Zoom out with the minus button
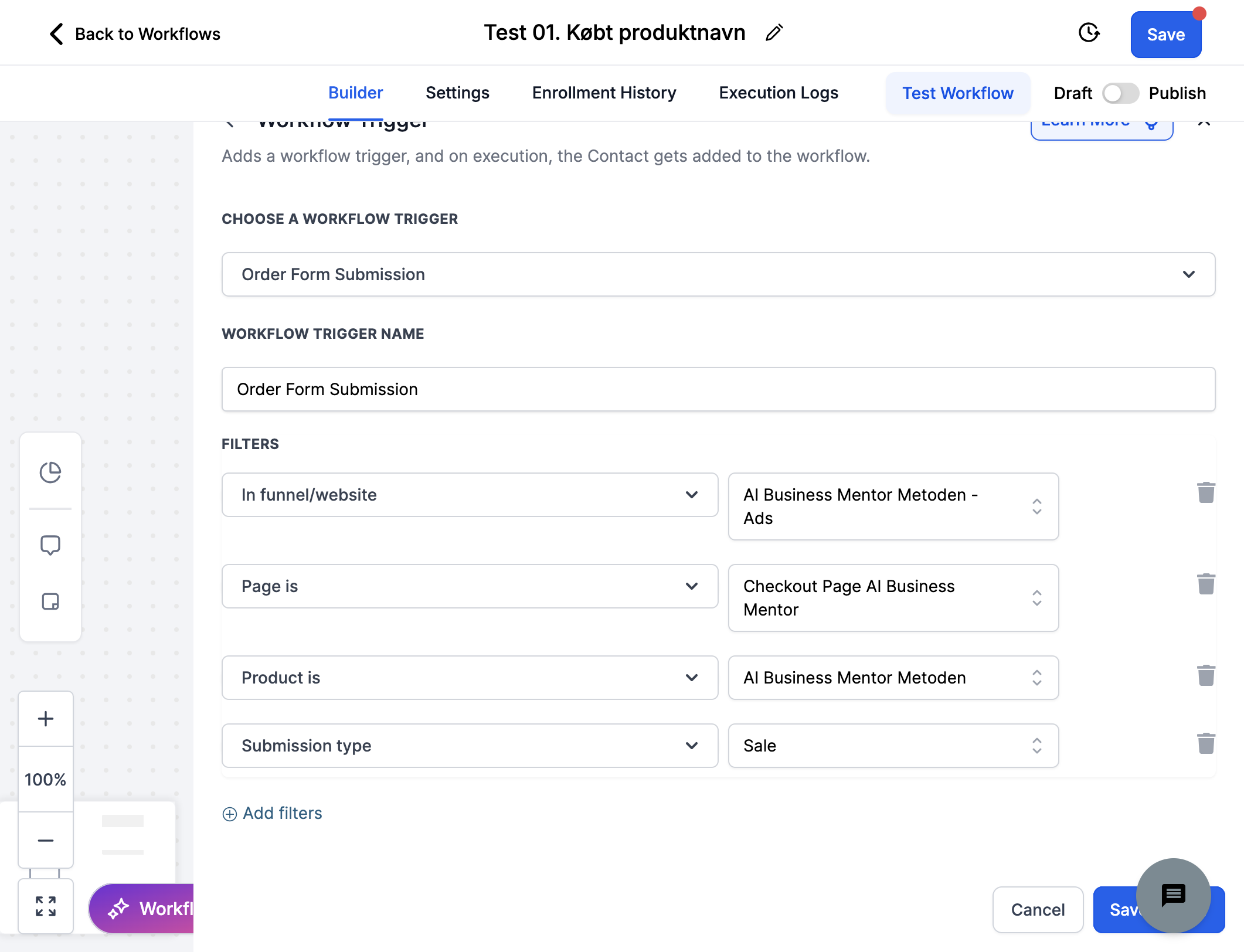This screenshot has width=1244, height=952. [46, 841]
